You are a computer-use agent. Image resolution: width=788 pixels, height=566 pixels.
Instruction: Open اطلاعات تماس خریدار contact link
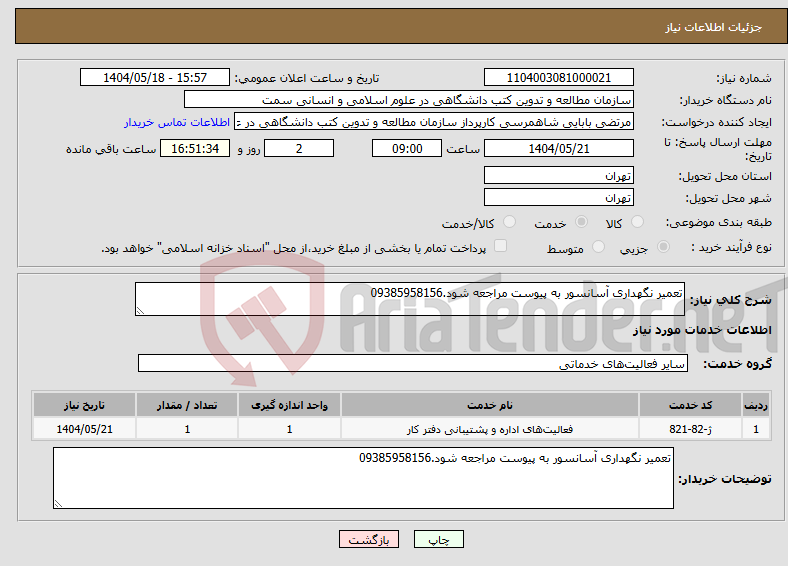point(177,122)
